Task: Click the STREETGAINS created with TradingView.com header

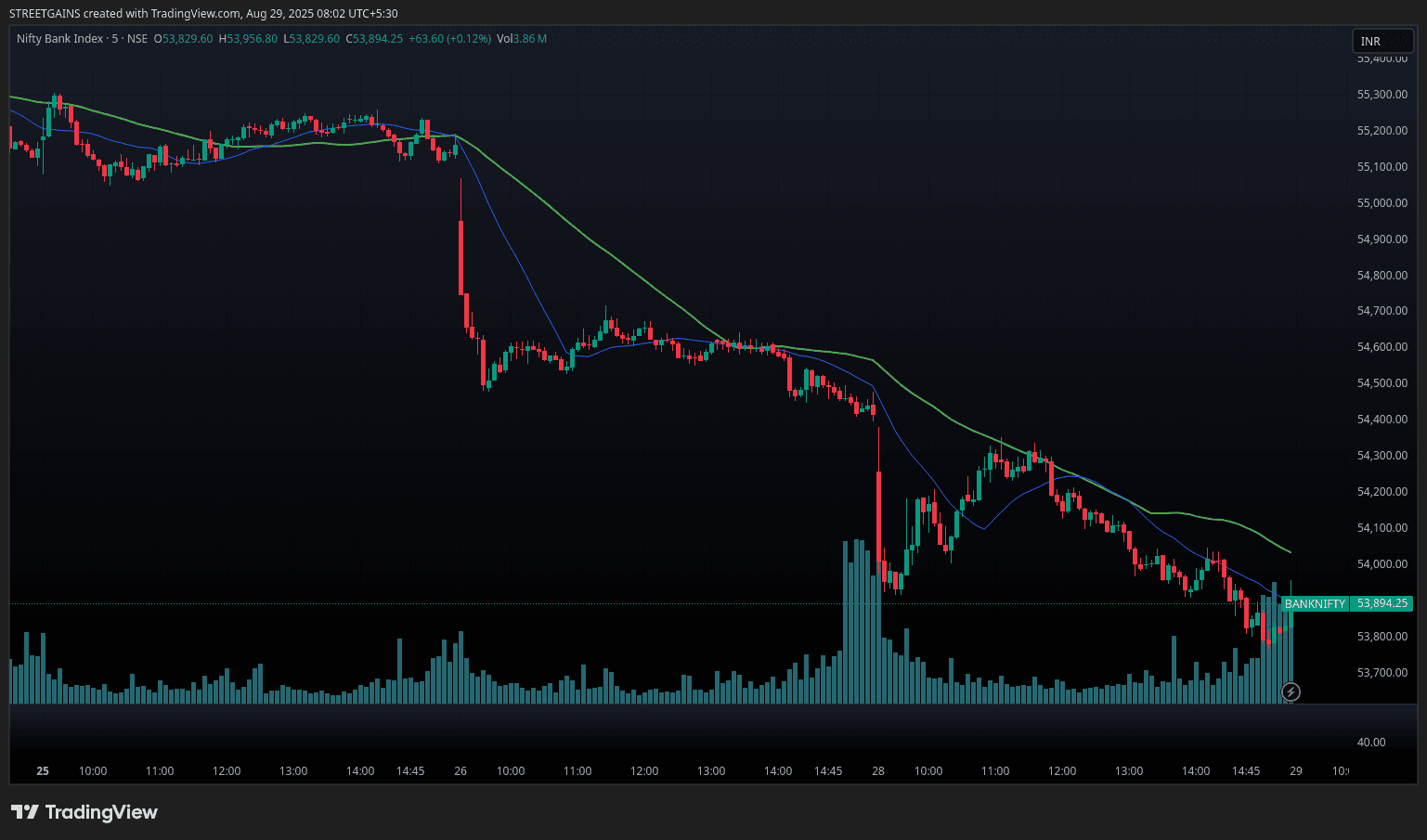Action: [203, 14]
